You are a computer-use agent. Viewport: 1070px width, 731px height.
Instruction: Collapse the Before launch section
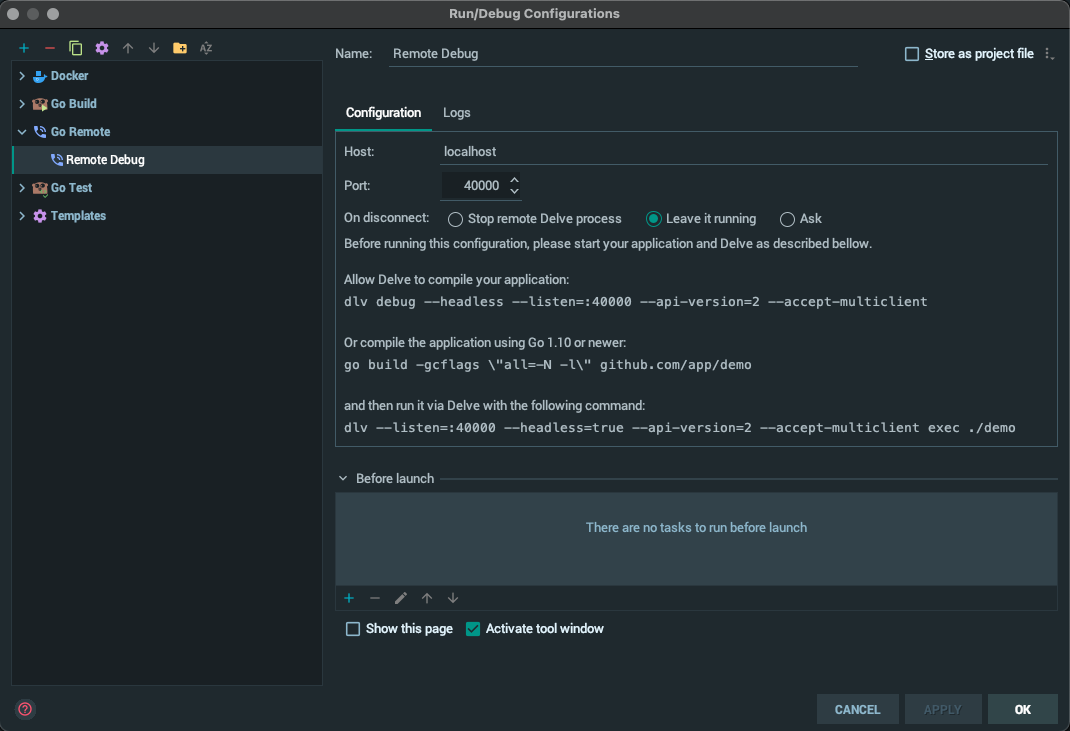(x=343, y=478)
